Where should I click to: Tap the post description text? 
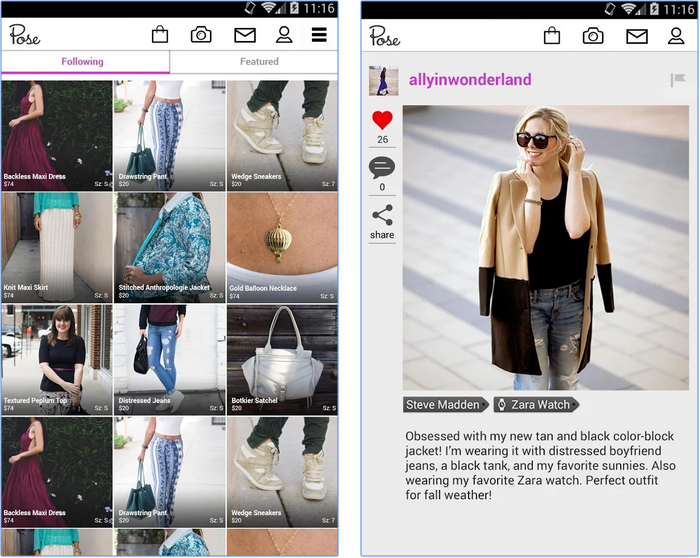coord(540,466)
